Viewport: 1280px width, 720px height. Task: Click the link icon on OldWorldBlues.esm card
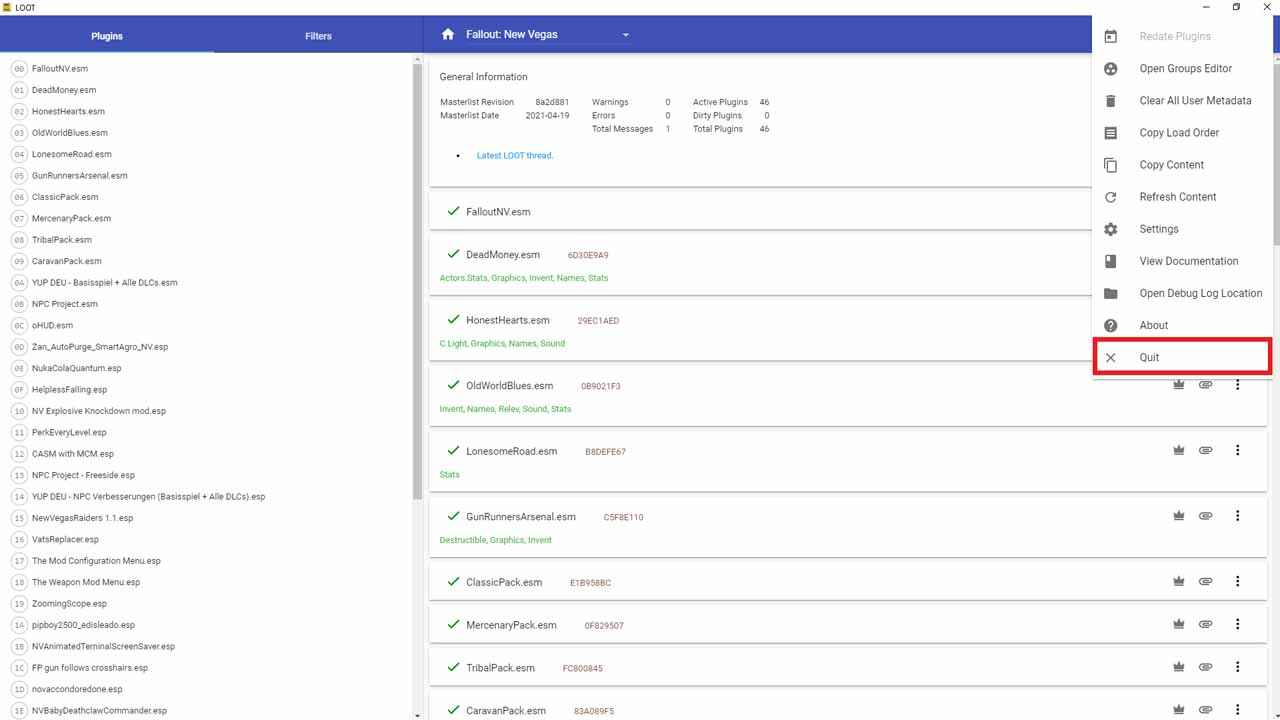[1206, 385]
